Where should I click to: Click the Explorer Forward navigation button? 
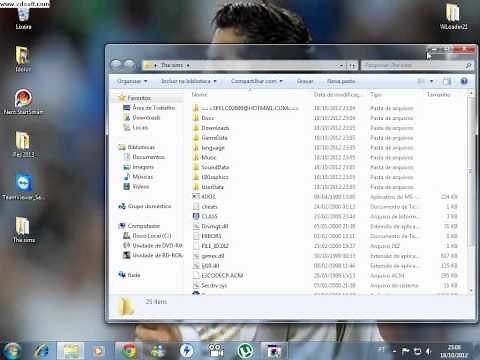pyautogui.click(x=130, y=65)
